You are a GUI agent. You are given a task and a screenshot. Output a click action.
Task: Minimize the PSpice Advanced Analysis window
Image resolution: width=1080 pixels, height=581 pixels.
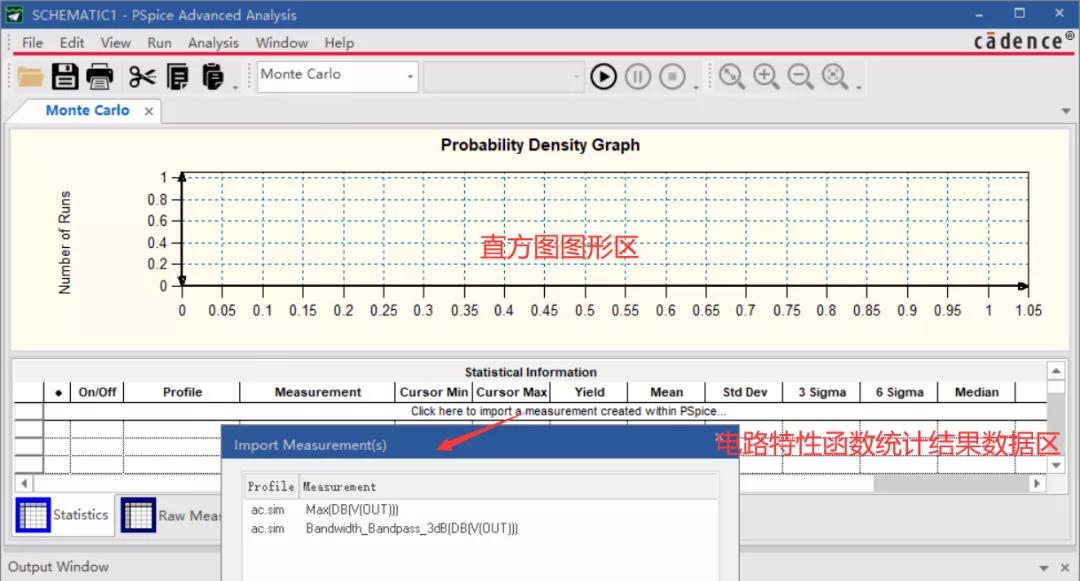coord(979,14)
